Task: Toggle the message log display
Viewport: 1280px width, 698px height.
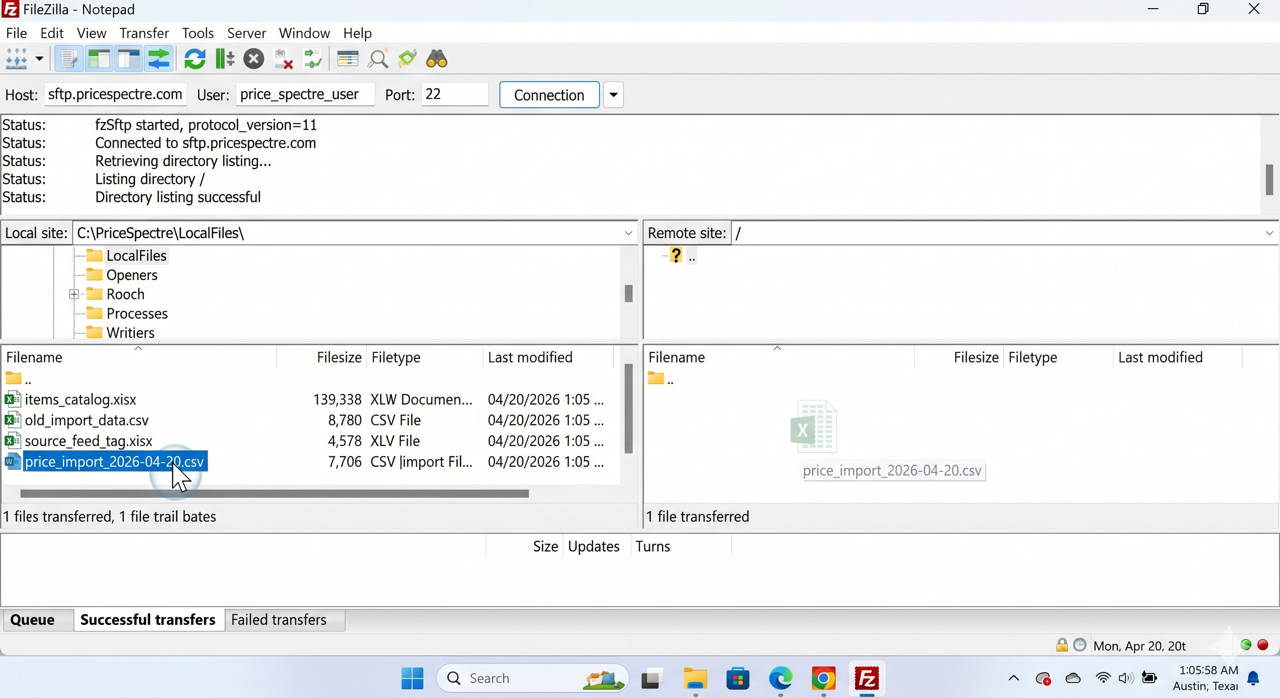Action: 68,59
